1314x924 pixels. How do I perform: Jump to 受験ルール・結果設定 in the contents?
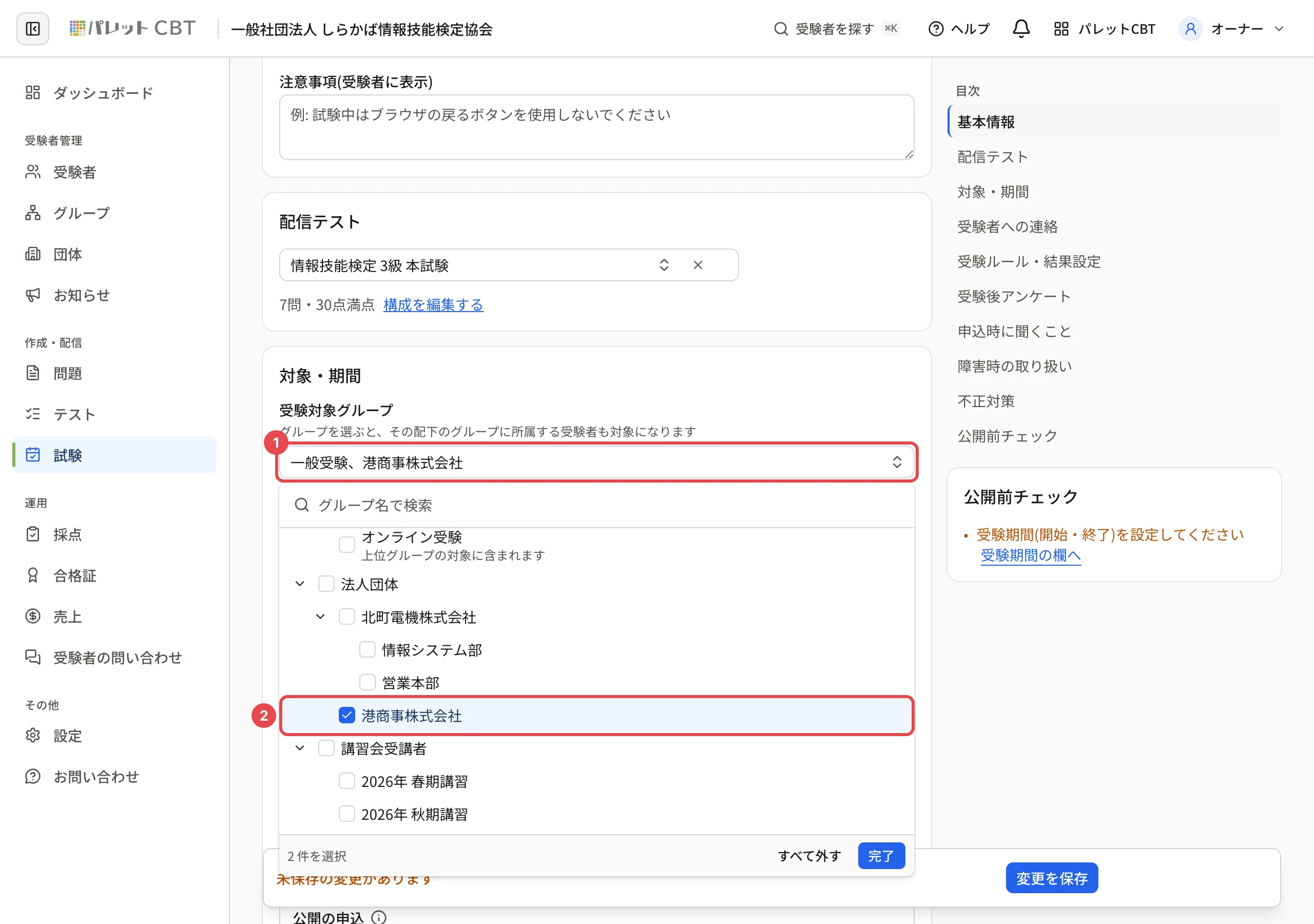click(x=1029, y=262)
